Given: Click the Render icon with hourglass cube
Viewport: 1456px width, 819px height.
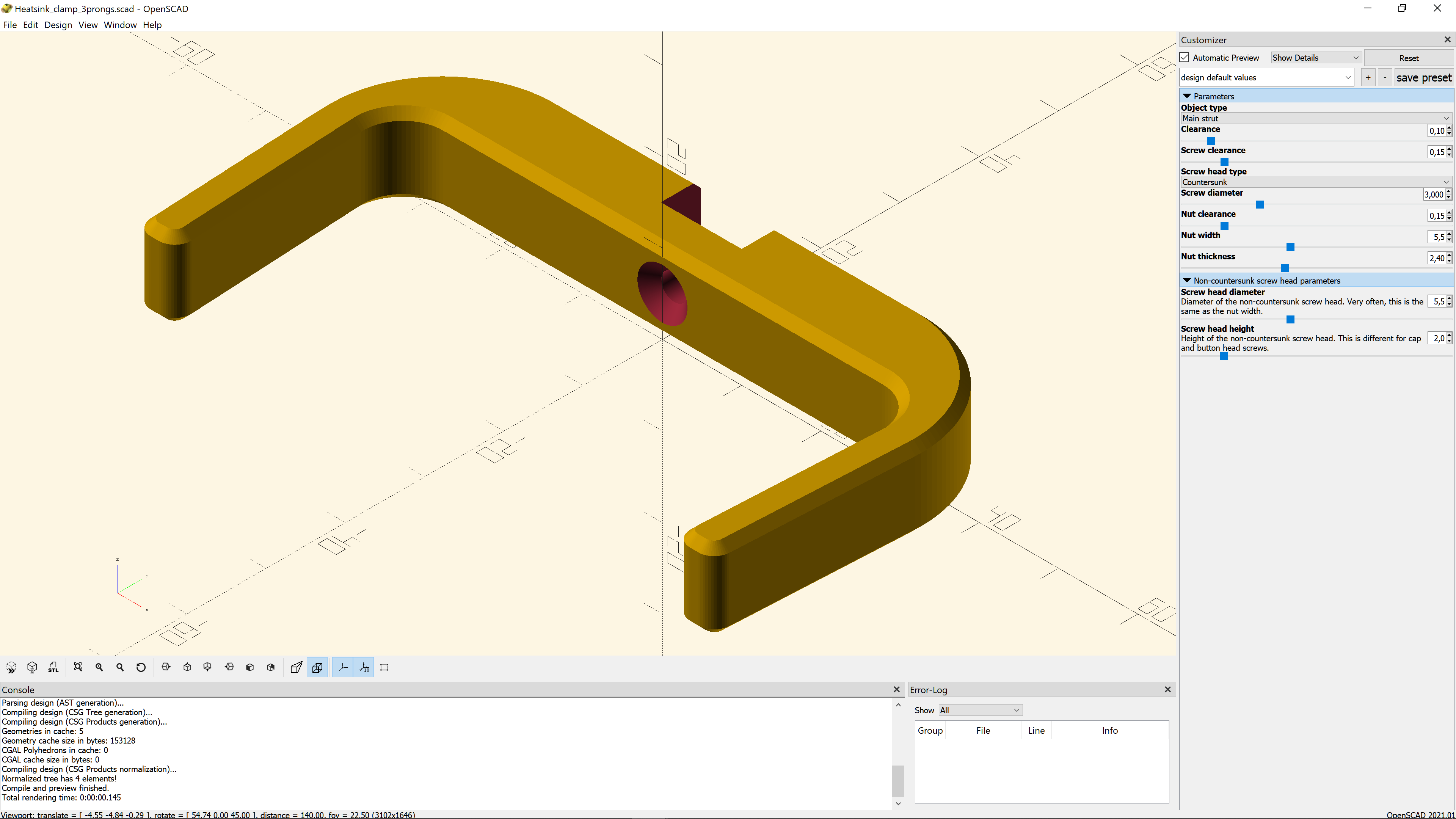Looking at the screenshot, I should pyautogui.click(x=32, y=667).
